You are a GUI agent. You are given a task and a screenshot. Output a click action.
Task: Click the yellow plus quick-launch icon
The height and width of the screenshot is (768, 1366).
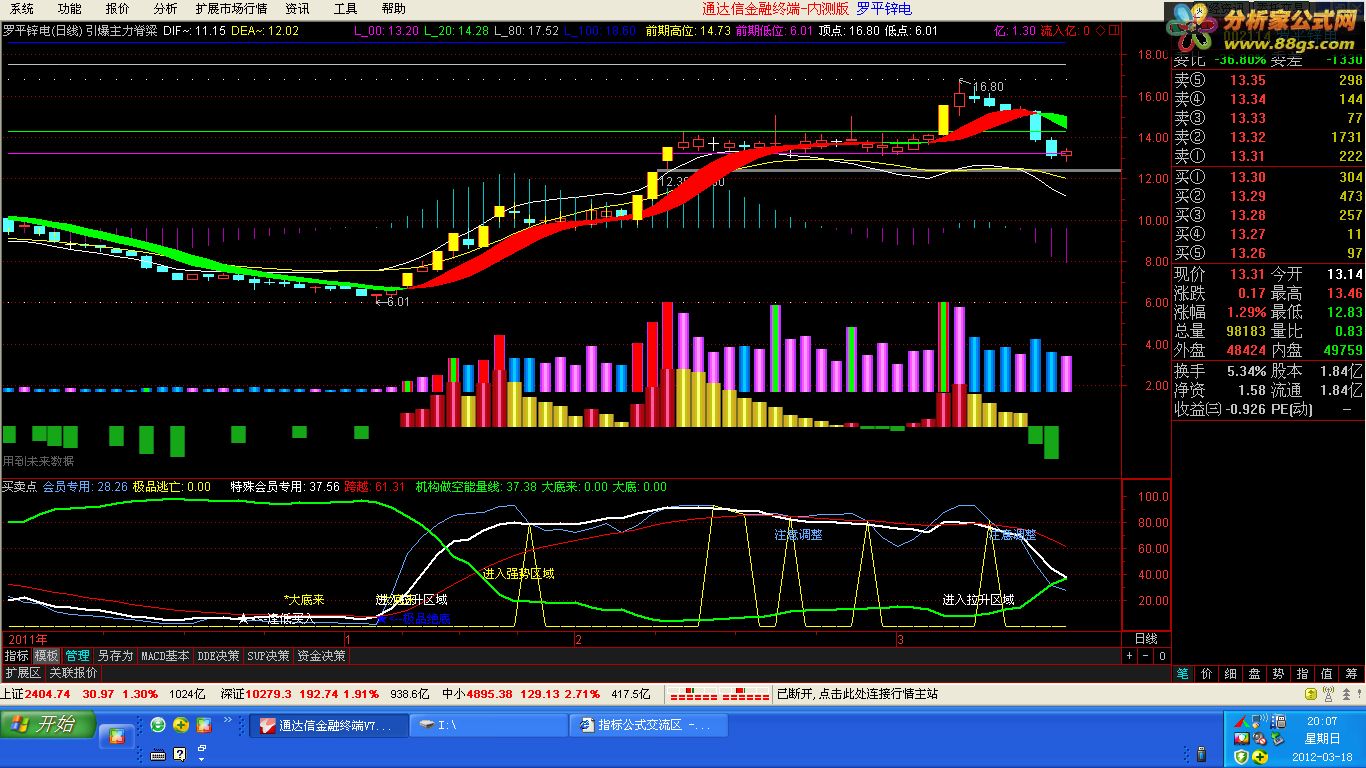point(181,724)
